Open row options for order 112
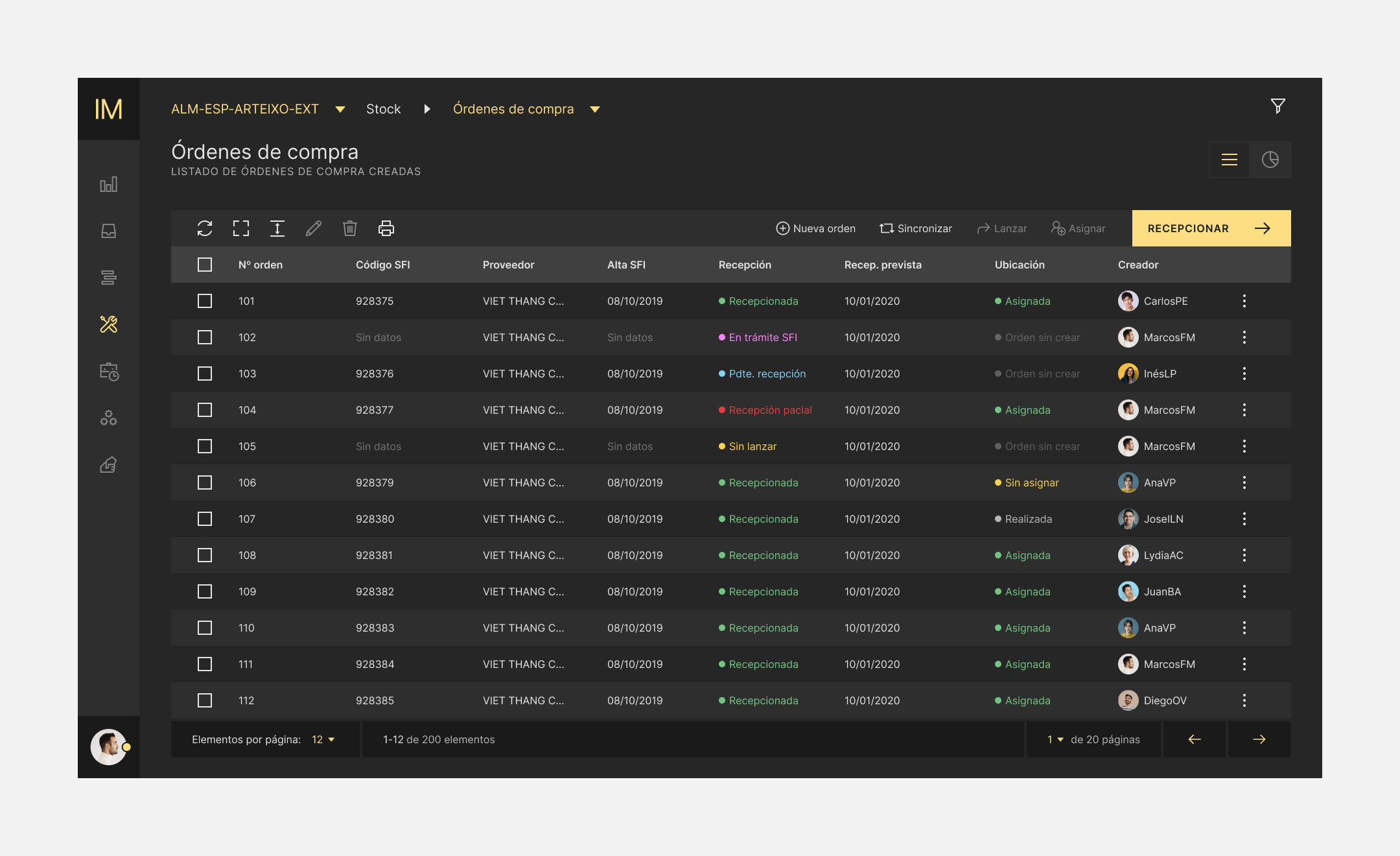This screenshot has height=856, width=1400. pos(1244,700)
